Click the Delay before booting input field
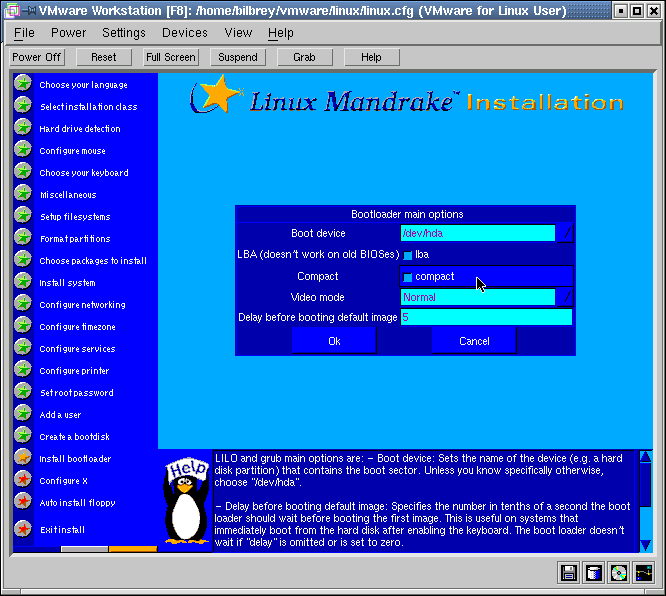The height and width of the screenshot is (596, 666). coord(486,318)
